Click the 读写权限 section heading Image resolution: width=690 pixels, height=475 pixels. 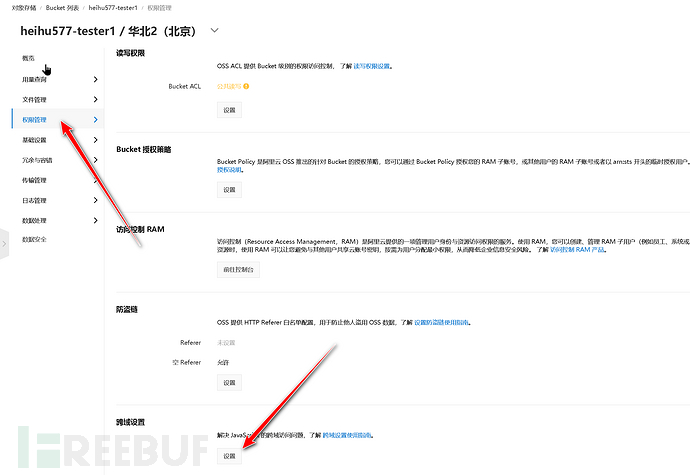click(x=130, y=53)
